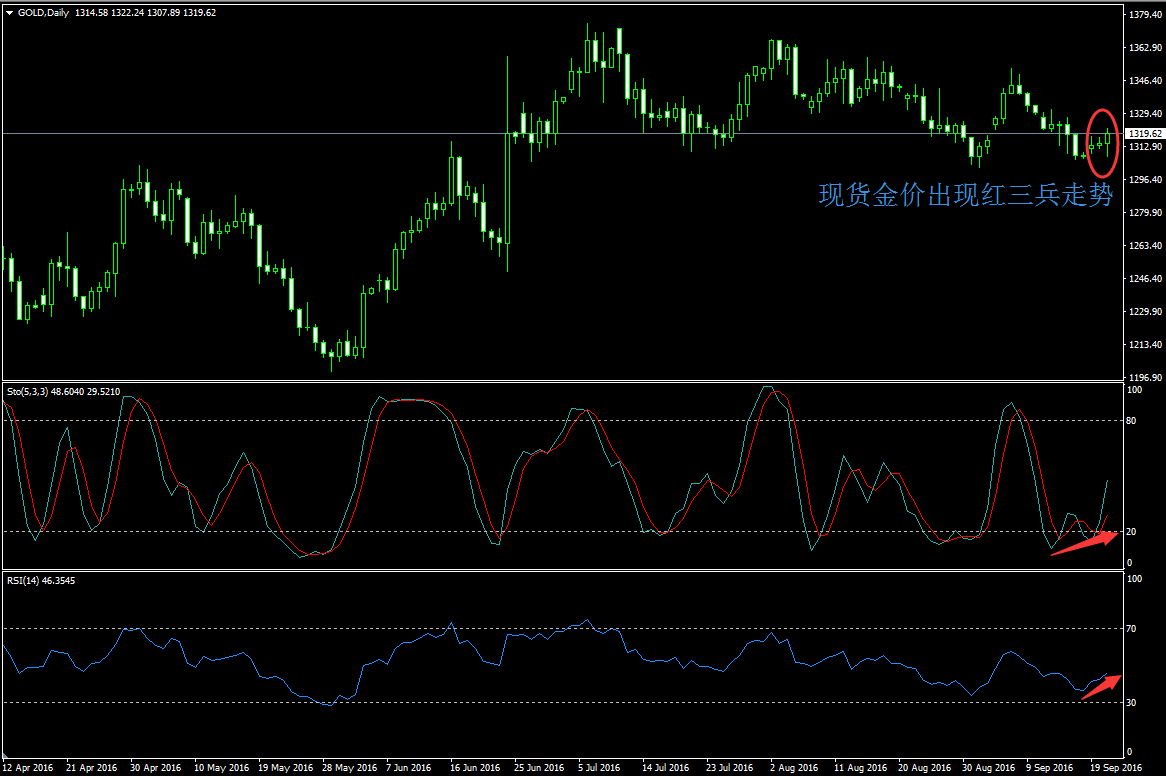Viewport: 1166px width, 776px height.
Task: Click the 12 Apr 2016 date label
Action: tap(29, 768)
